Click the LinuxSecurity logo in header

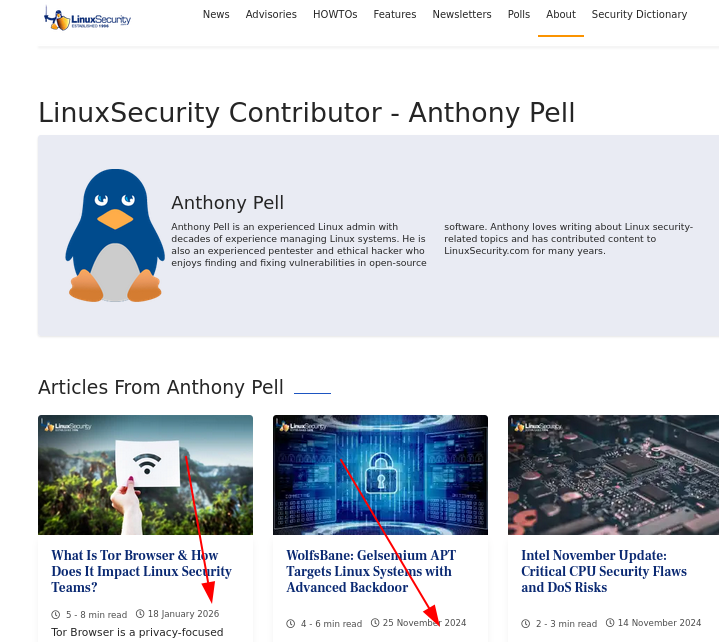click(x=88, y=18)
